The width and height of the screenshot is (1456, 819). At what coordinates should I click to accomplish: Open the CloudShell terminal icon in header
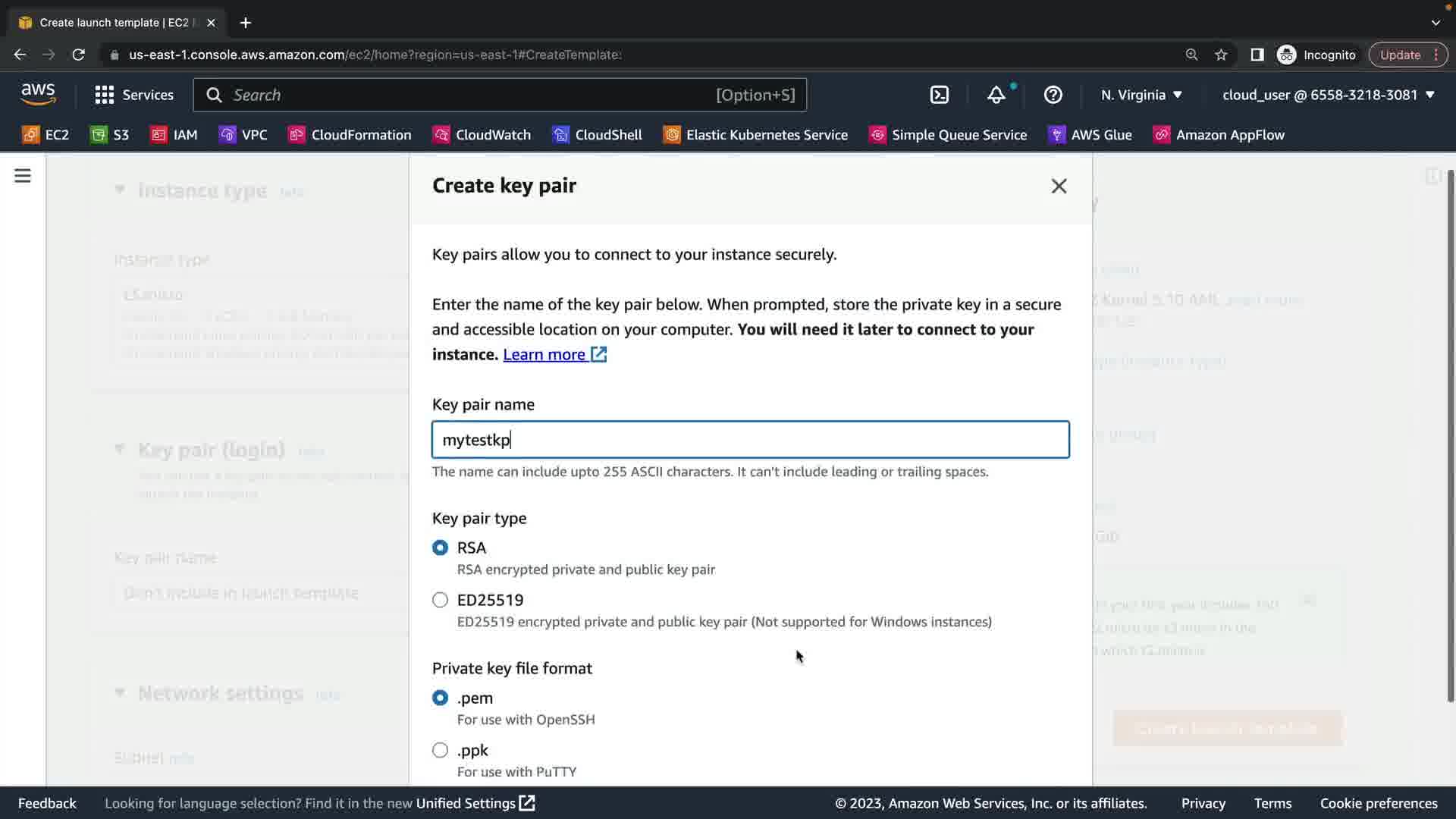pos(939,95)
